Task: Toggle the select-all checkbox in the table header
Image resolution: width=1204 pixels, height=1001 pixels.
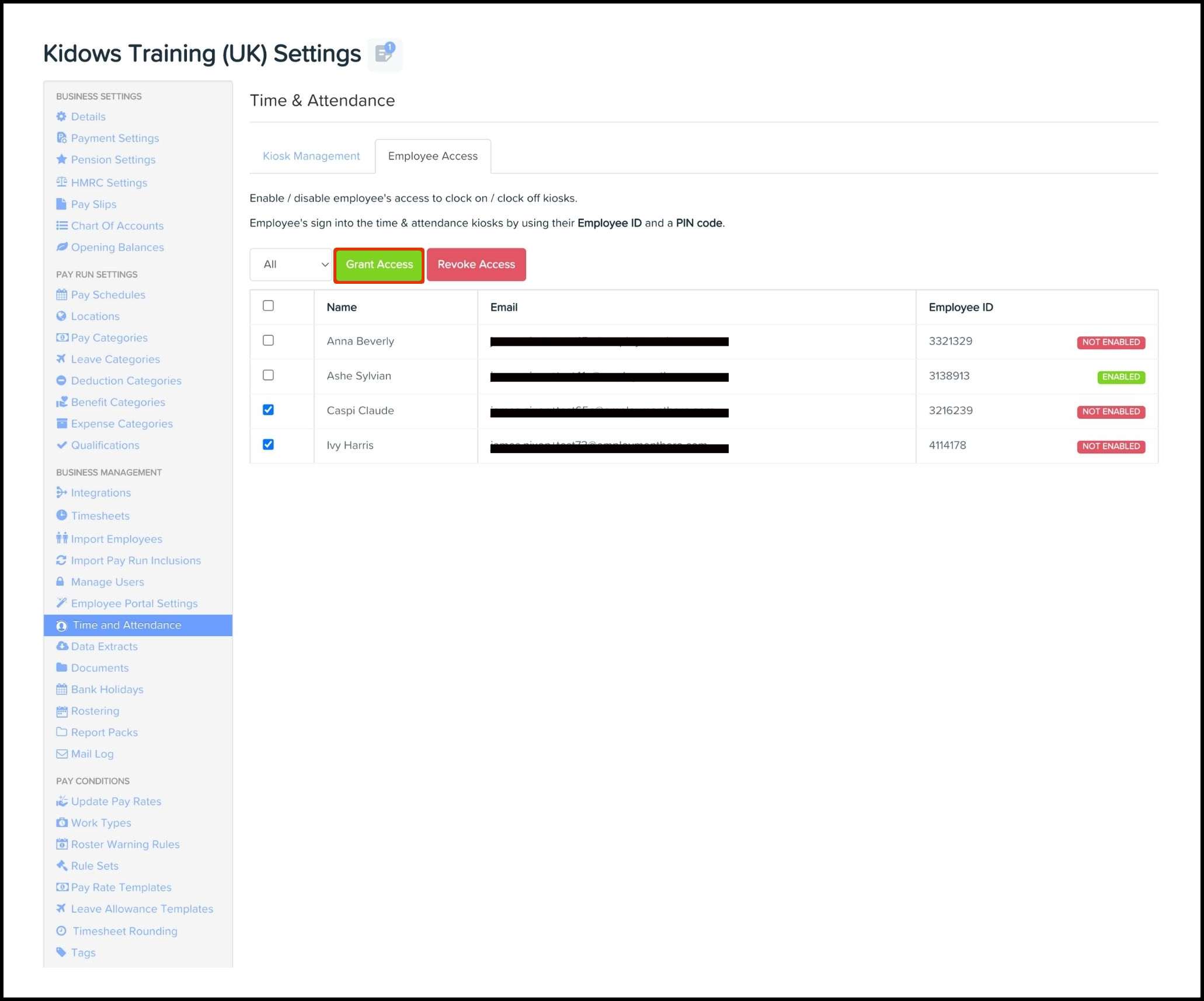Action: [268, 305]
